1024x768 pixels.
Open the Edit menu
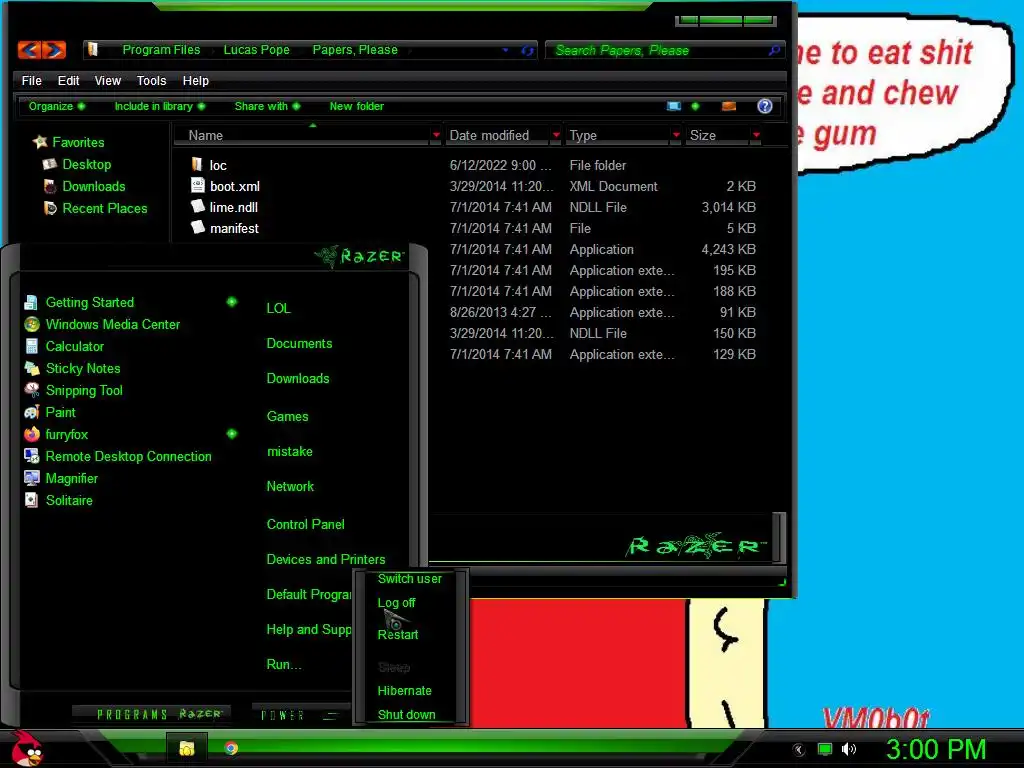69,81
